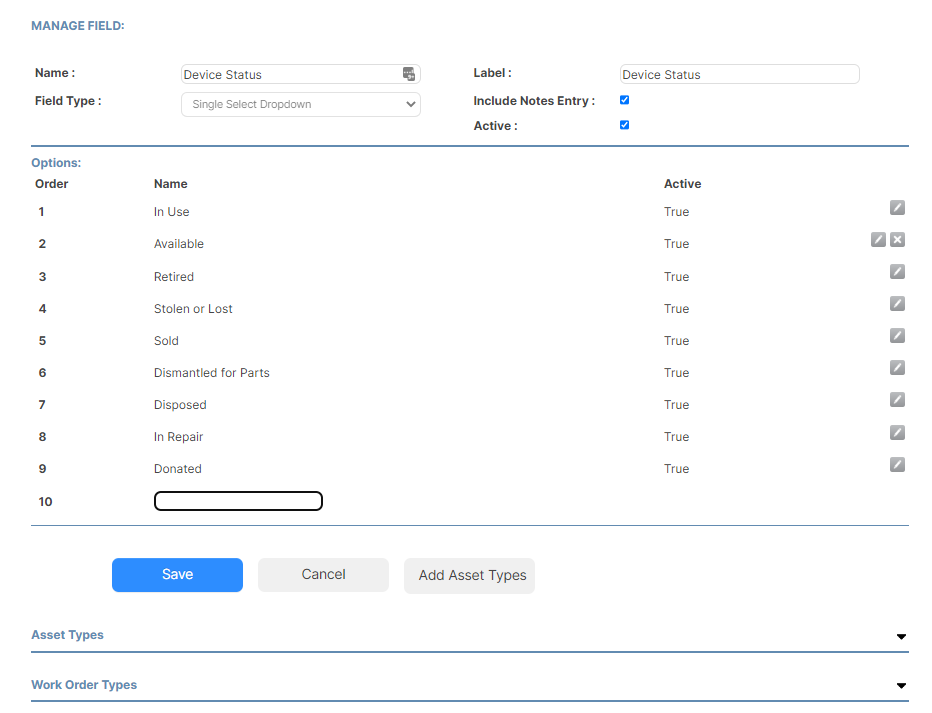Cancel editing the field

(x=323, y=574)
